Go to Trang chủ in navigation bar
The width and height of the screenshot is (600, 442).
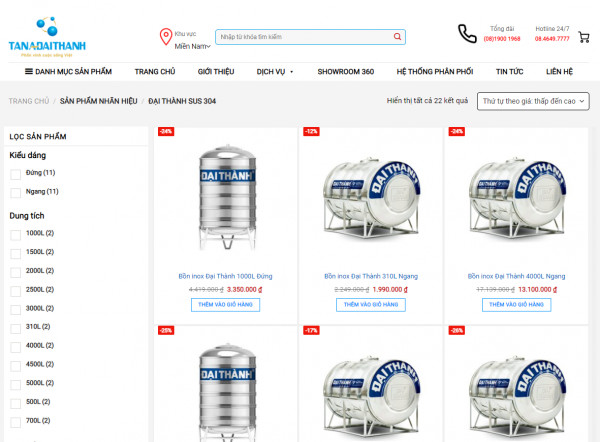tap(155, 72)
